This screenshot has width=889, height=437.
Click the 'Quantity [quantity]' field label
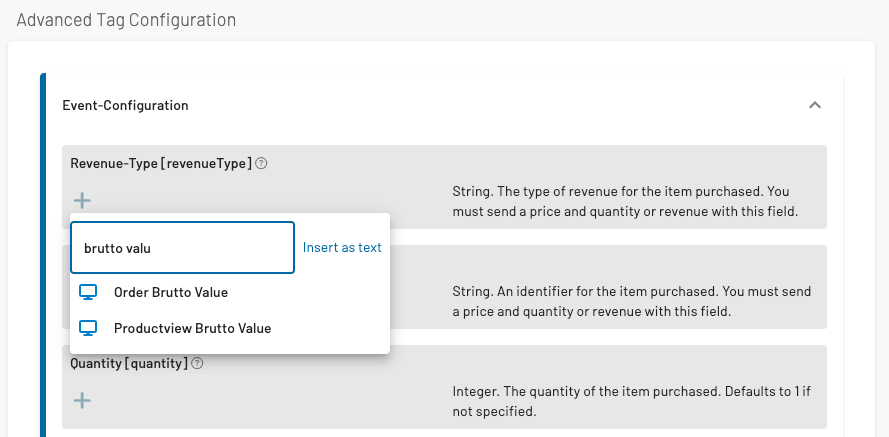pyautogui.click(x=129, y=364)
